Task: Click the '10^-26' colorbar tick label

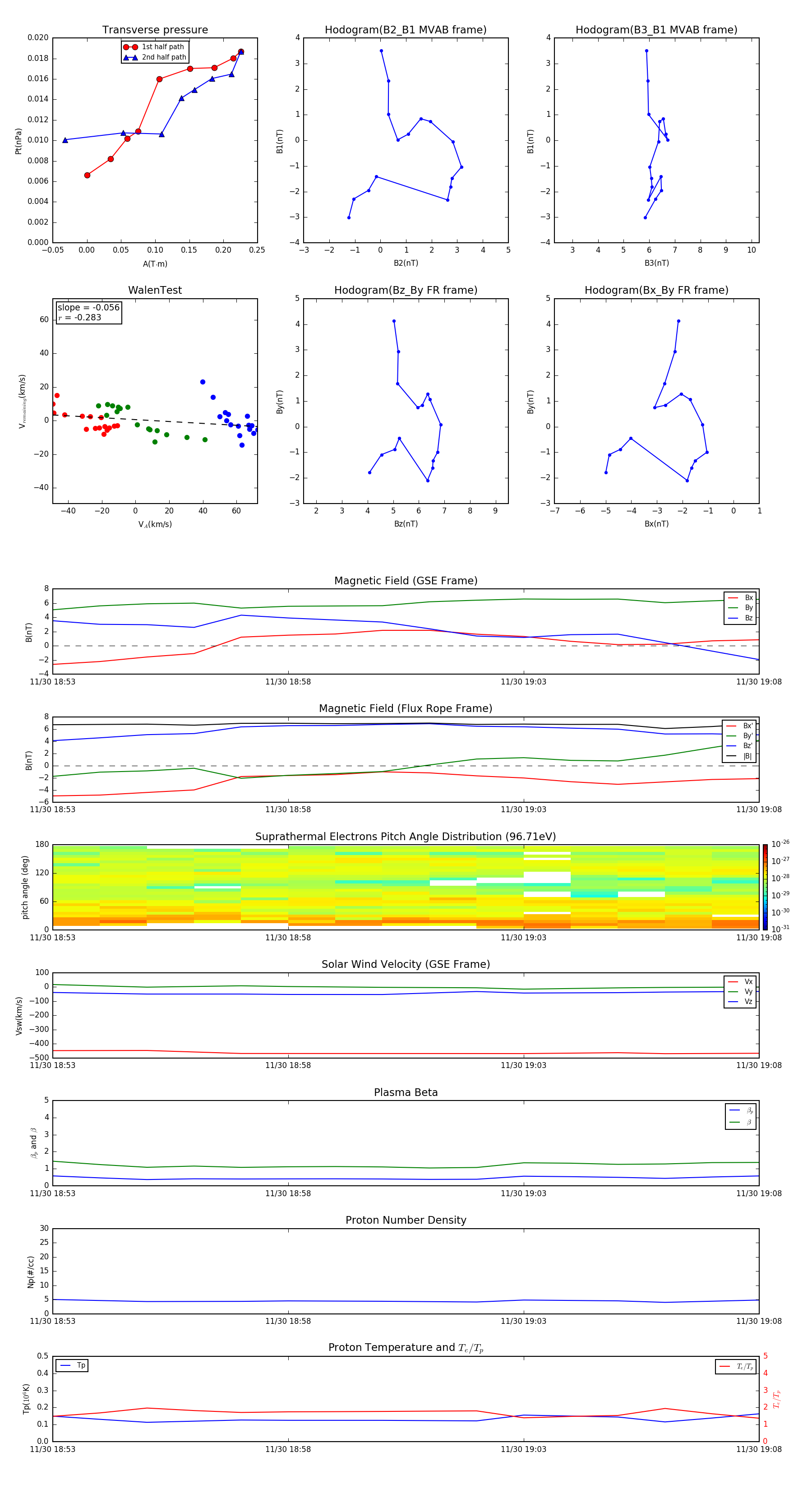Action: [781, 844]
